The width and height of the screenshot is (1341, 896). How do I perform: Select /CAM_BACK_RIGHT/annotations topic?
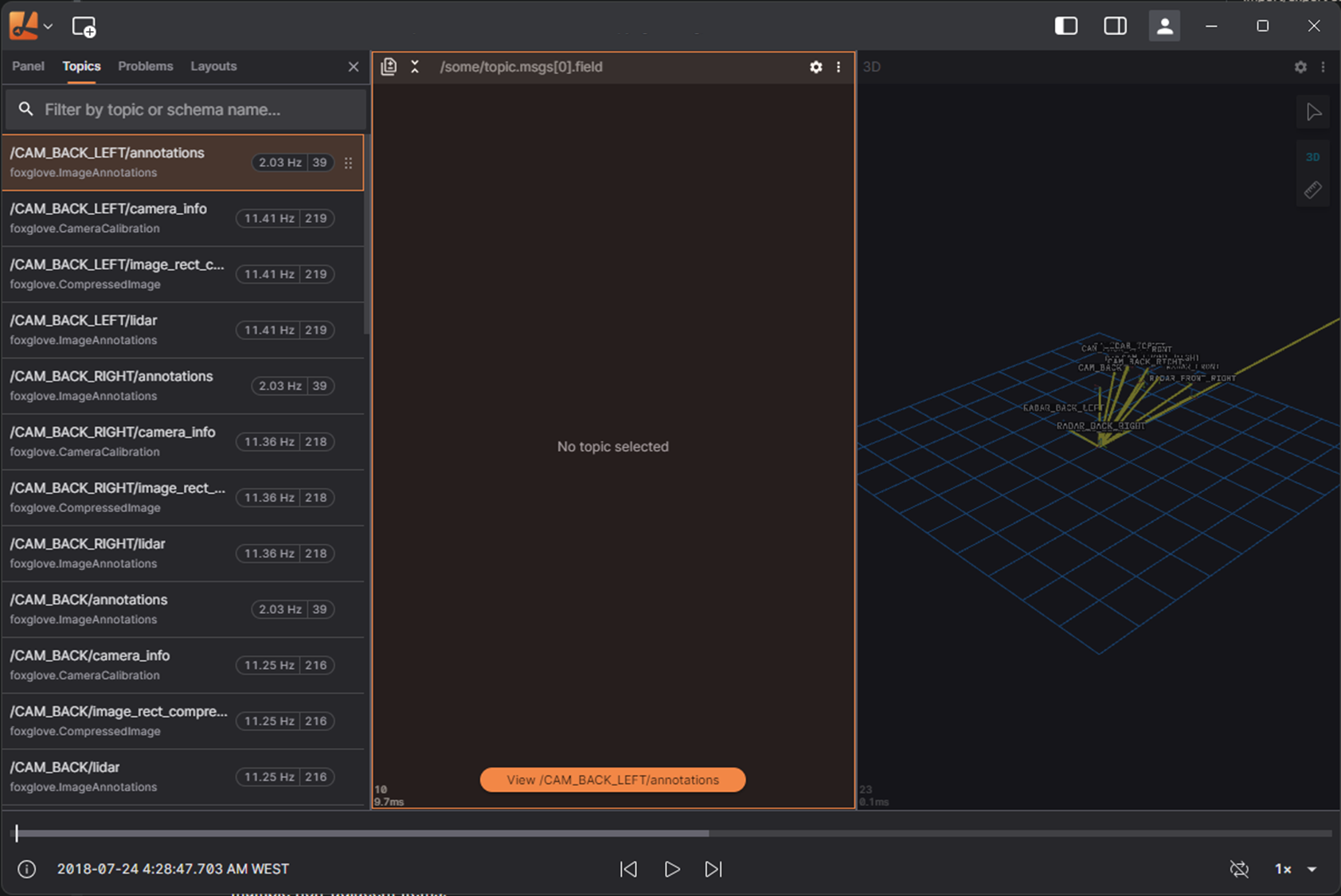182,385
